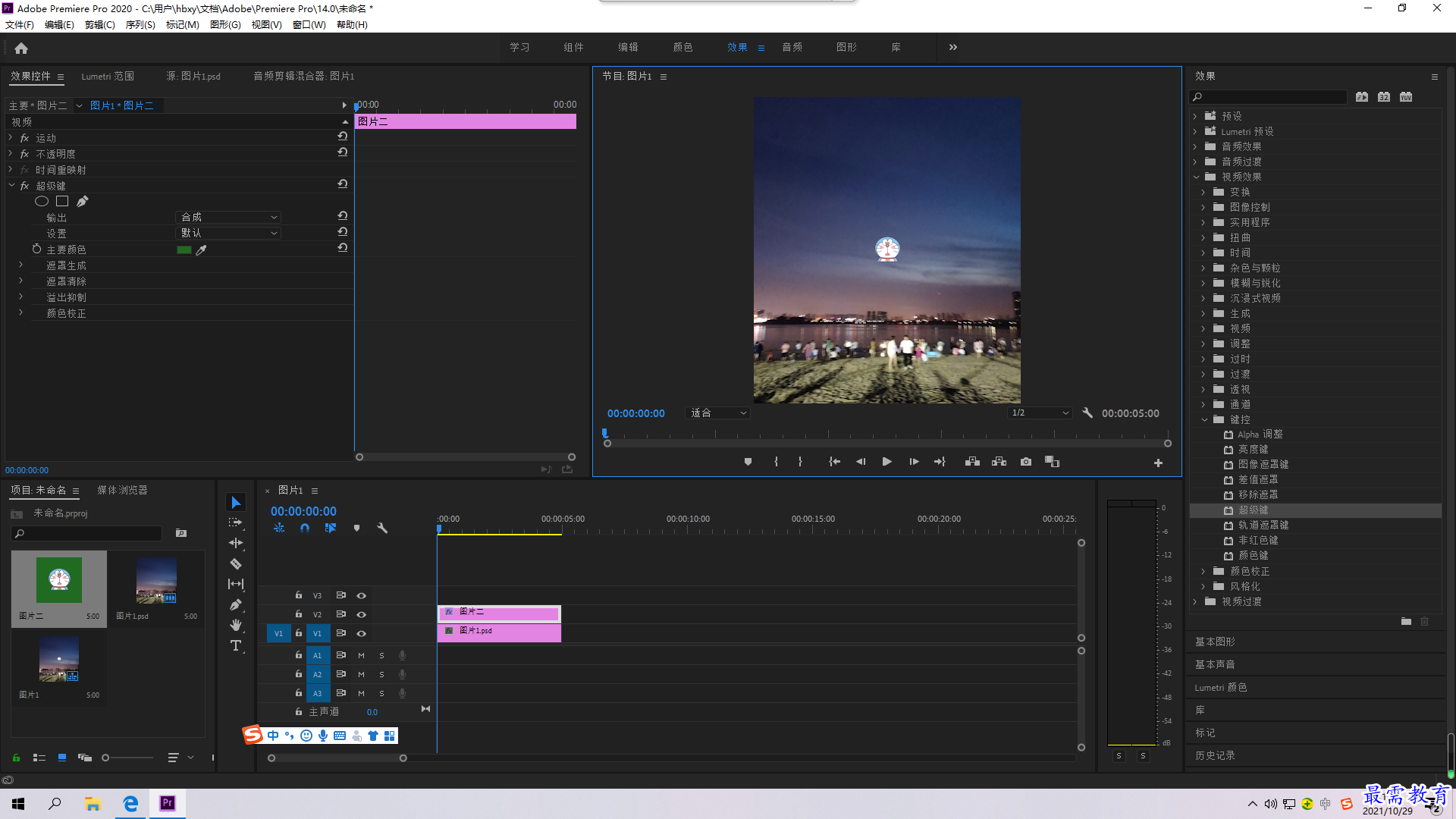Open the button editor plus icon
Image resolution: width=1456 pixels, height=819 pixels.
(1158, 463)
